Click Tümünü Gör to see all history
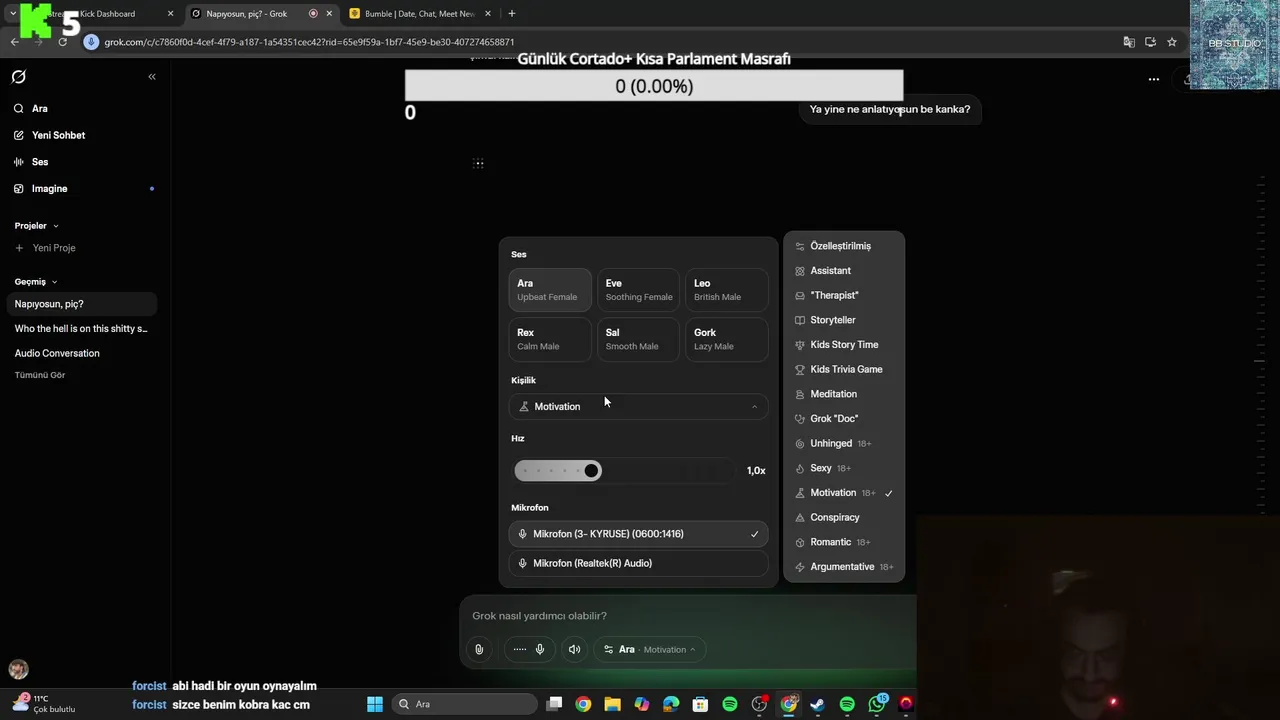 (40, 375)
